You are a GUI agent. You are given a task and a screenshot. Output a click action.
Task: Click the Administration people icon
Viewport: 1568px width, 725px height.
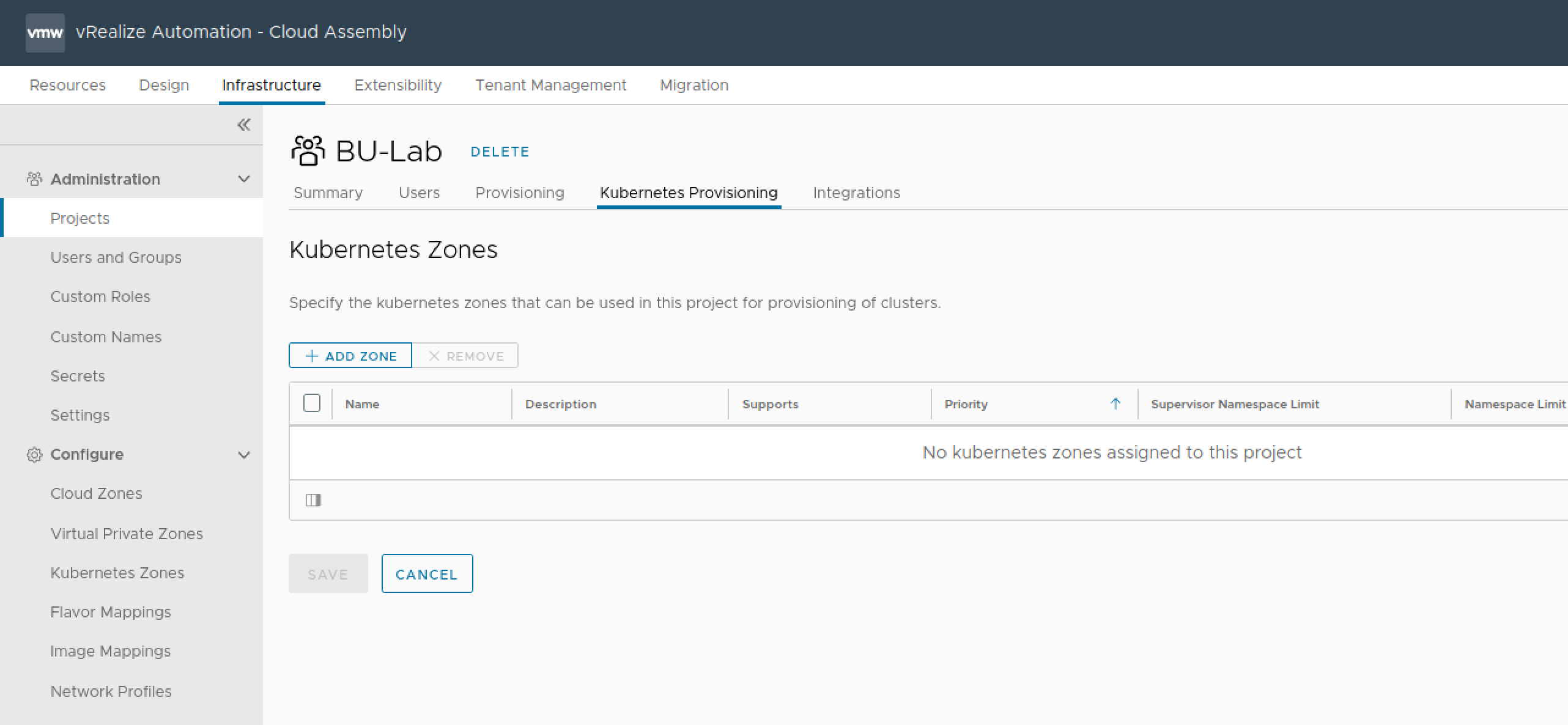34,179
